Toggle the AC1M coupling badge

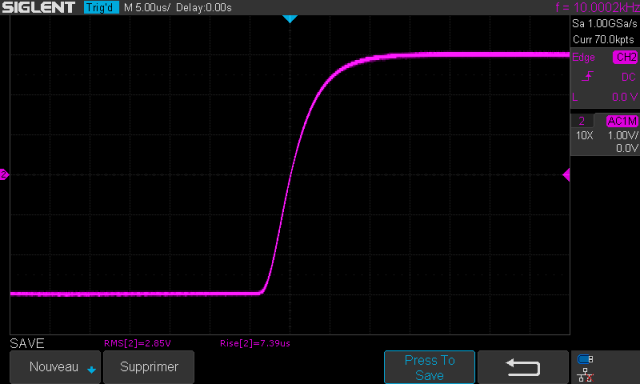[622, 121]
